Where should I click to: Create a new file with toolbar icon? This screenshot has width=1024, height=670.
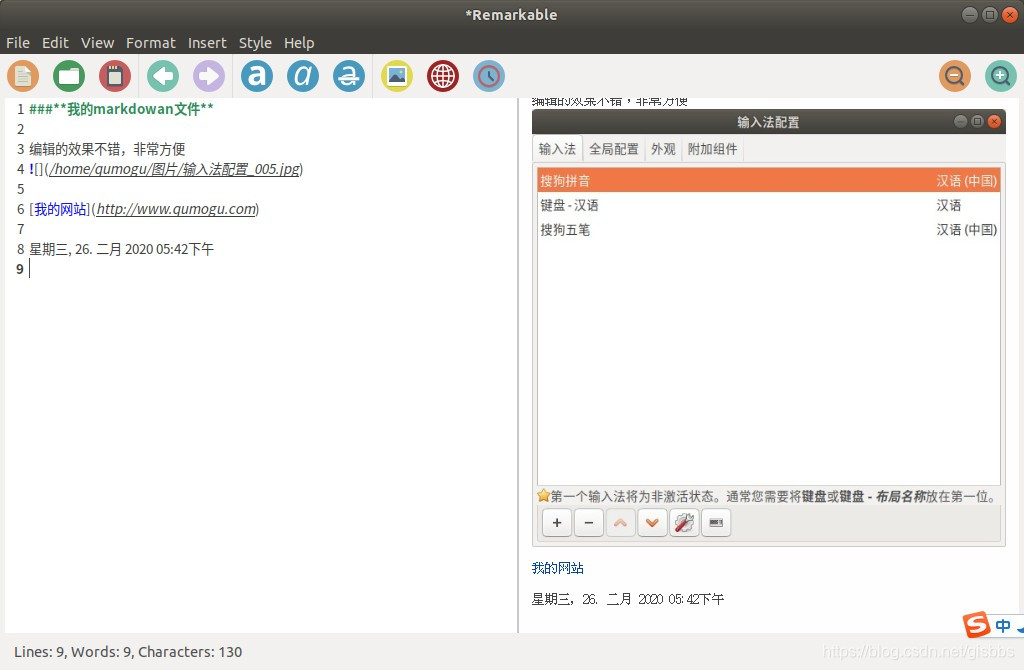23,76
